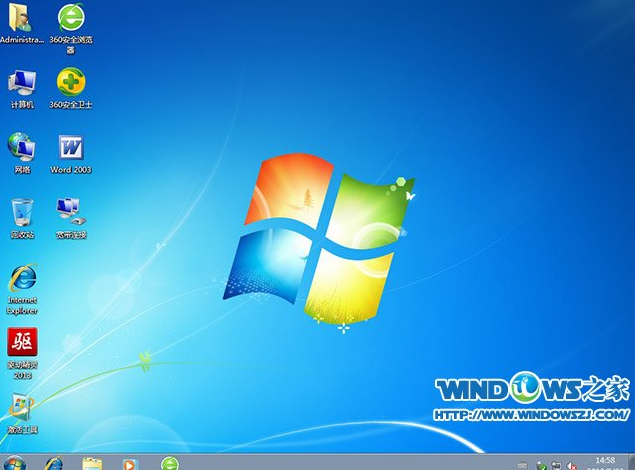Launch Internet Explorer from the taskbar
Screen dimensions: 635x470
tap(54, 464)
